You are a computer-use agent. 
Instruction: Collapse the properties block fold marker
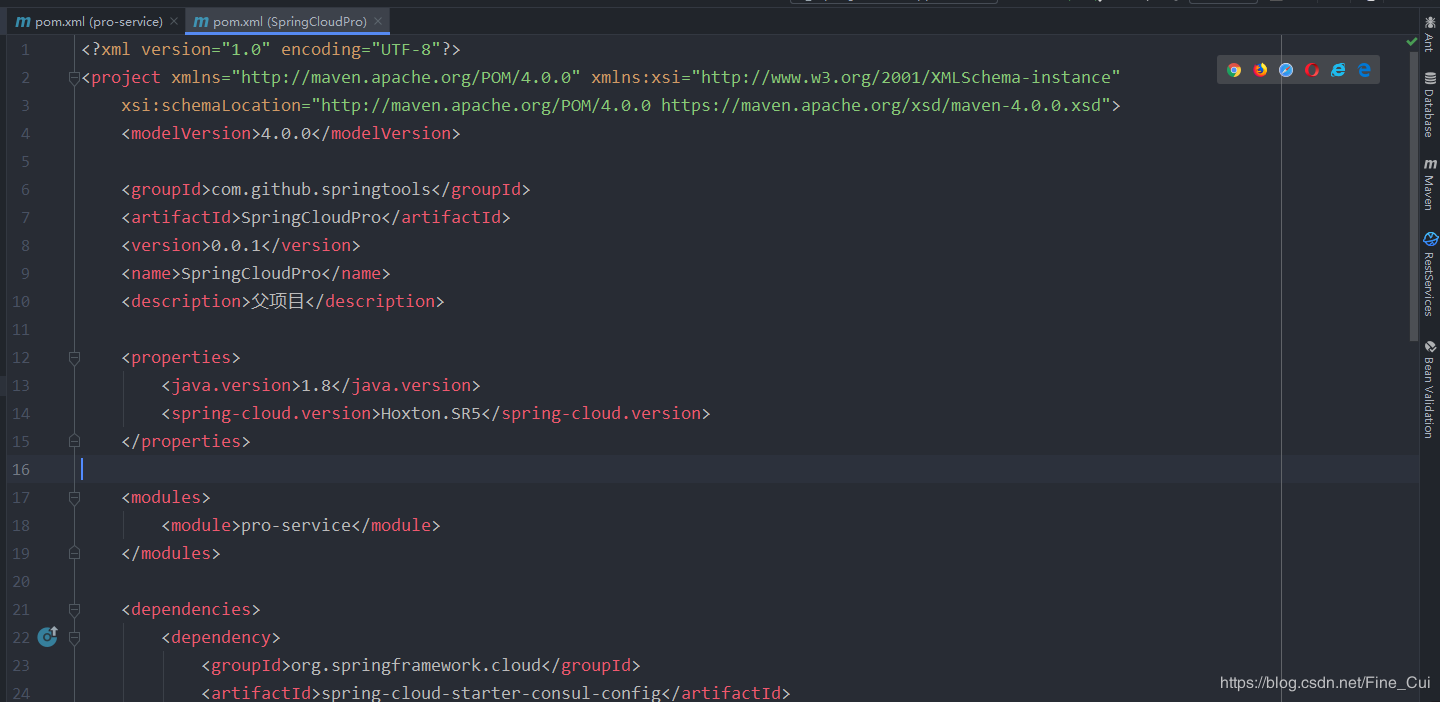click(x=74, y=357)
